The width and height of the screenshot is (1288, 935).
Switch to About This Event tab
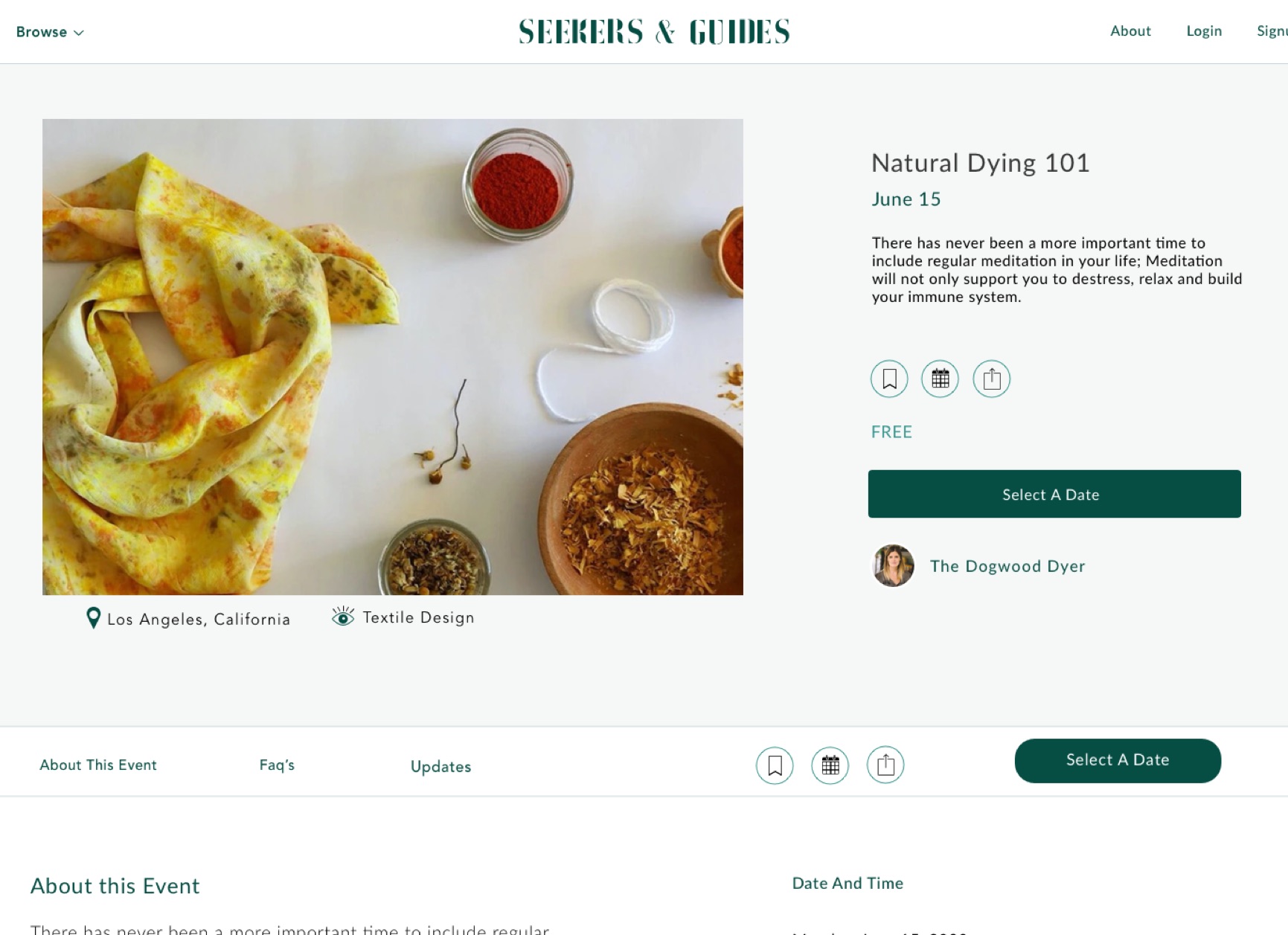(98, 765)
